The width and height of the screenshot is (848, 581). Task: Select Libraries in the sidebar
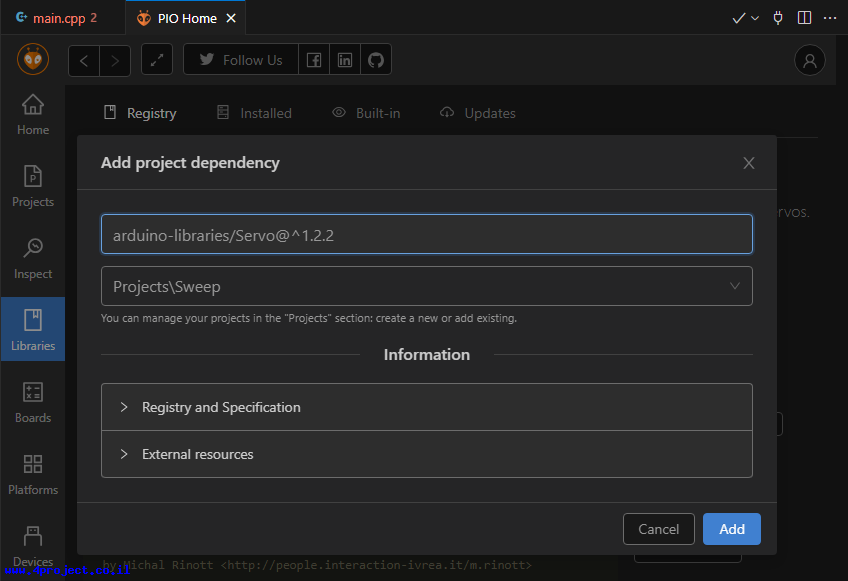pos(33,329)
